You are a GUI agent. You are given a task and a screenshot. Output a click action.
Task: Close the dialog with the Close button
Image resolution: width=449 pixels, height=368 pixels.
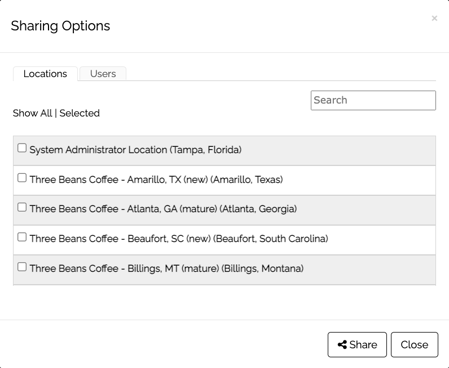[x=414, y=345]
